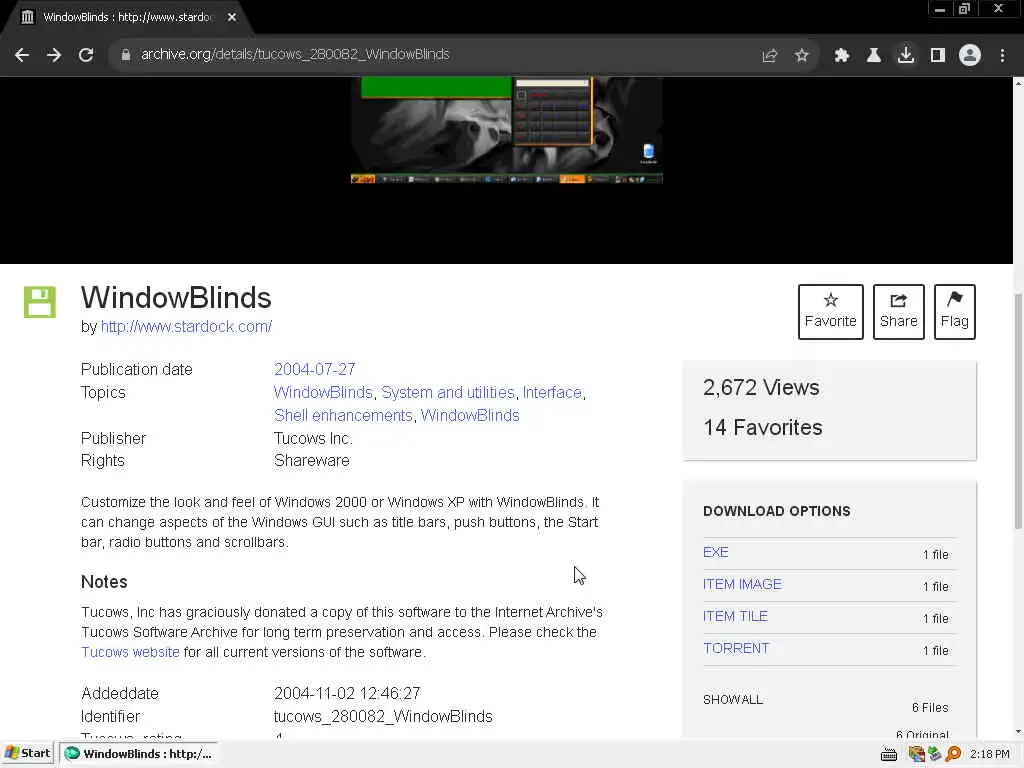This screenshot has height=768, width=1024.
Task: Go forward with the browser forward arrow
Action: click(54, 55)
